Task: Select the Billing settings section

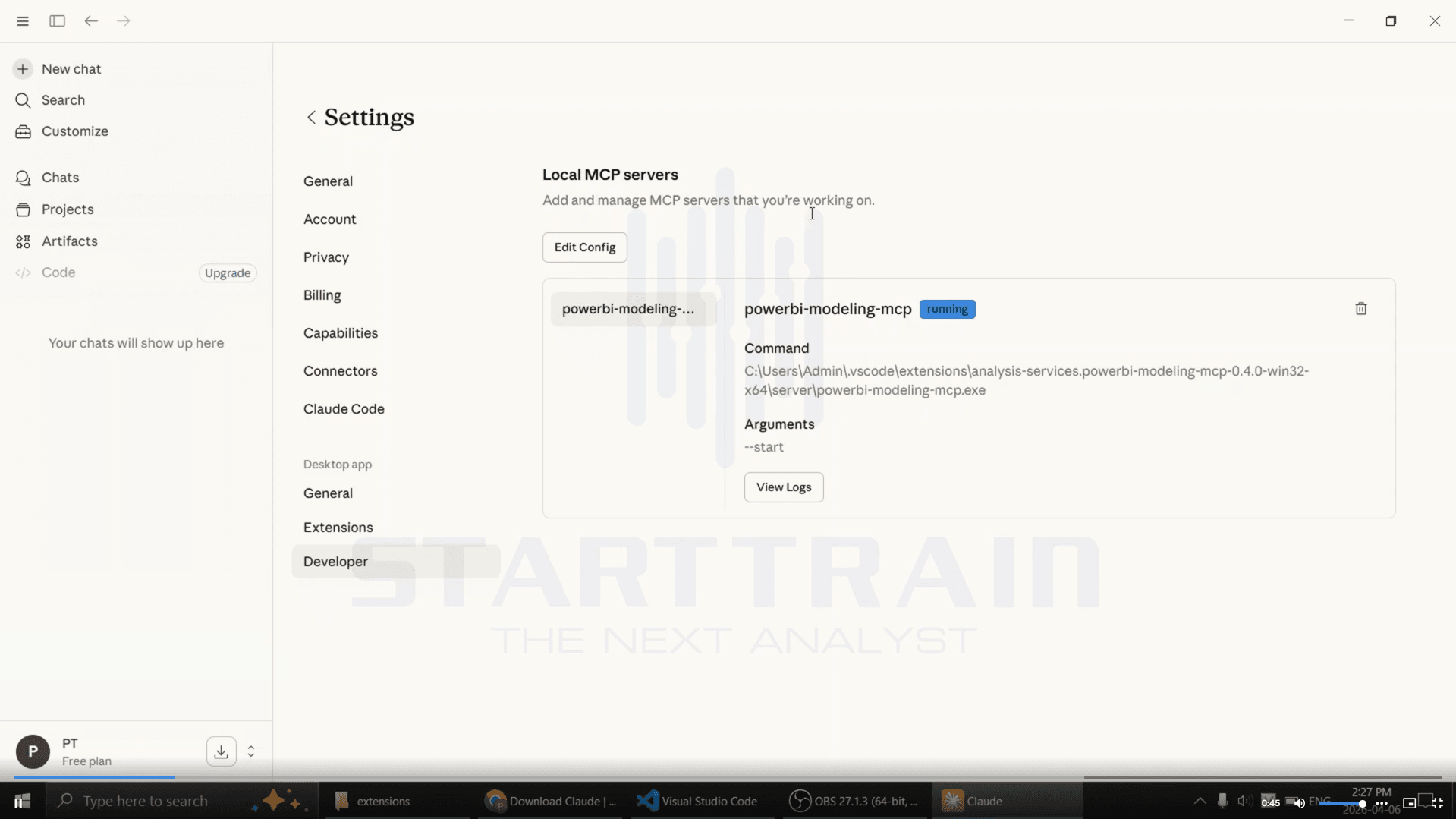Action: tap(322, 295)
